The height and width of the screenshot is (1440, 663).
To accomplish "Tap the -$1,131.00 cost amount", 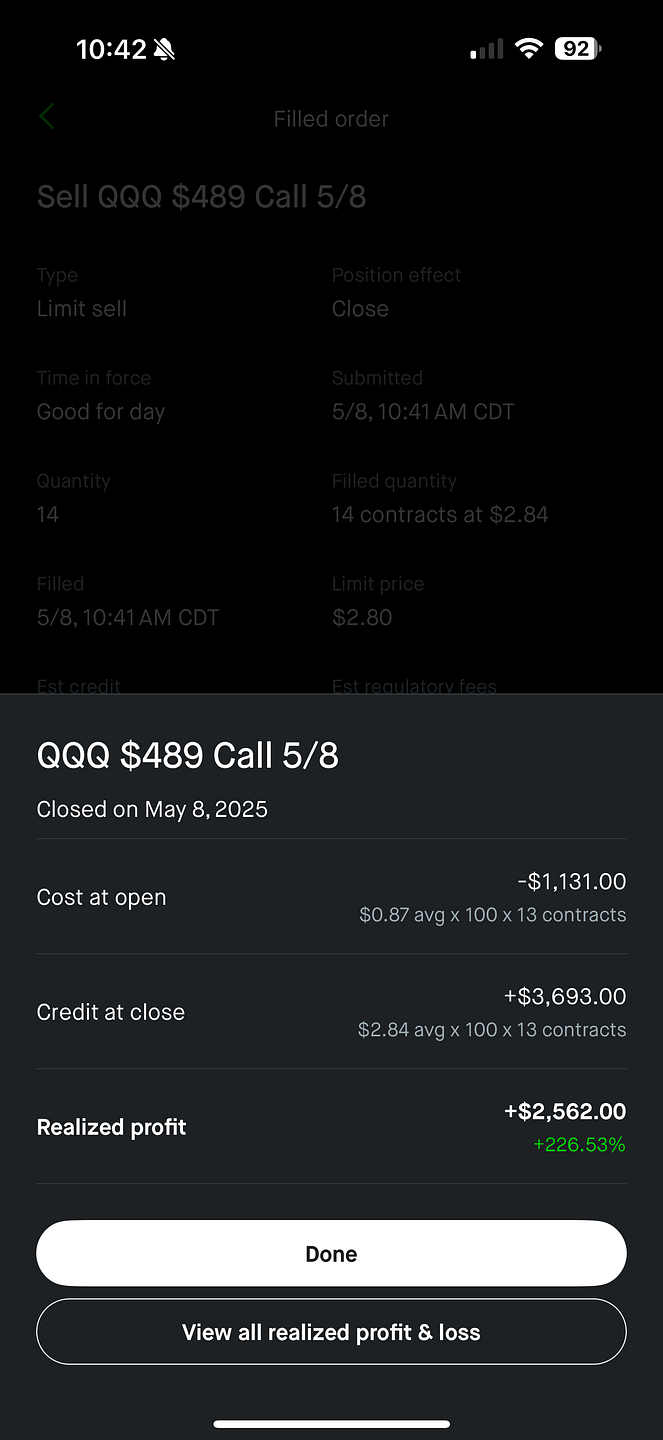I will tap(571, 881).
